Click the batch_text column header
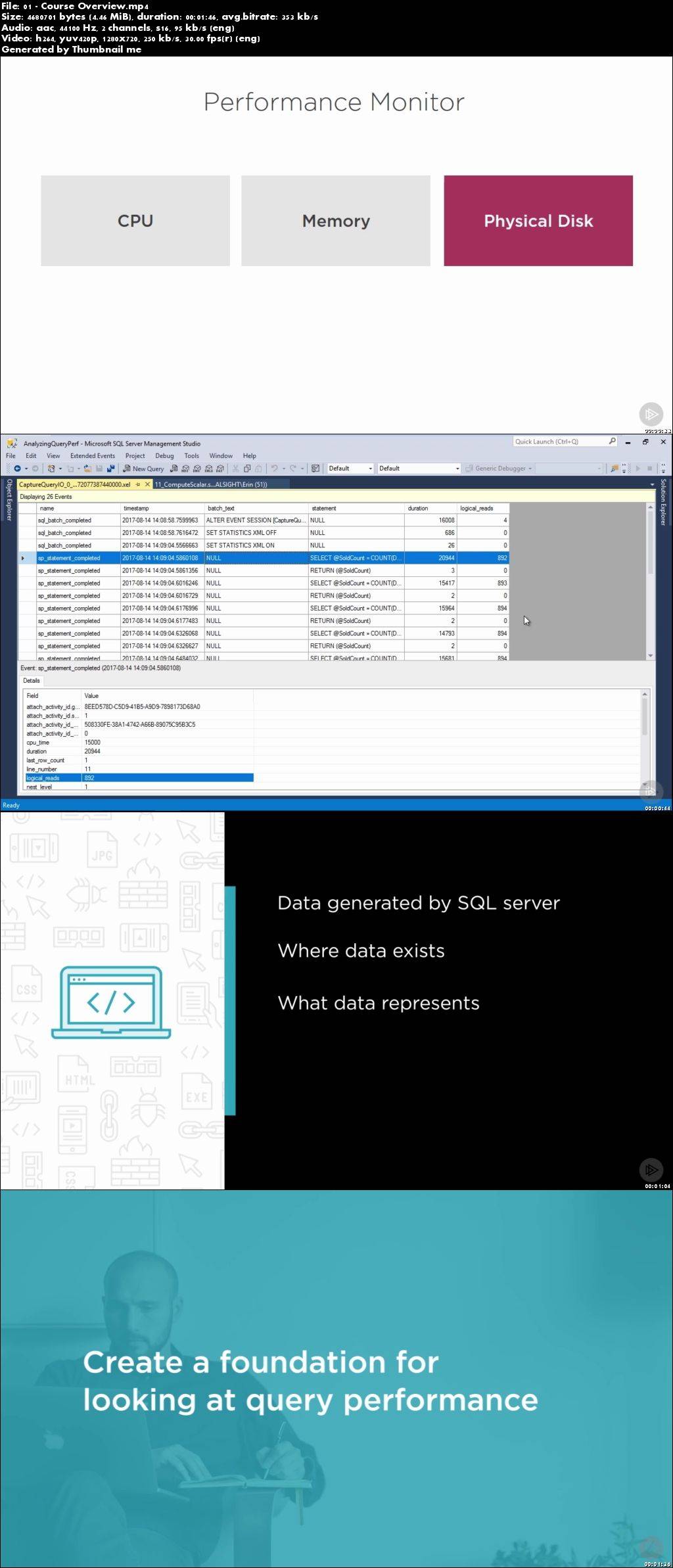Screen dimensions: 673x1568 click(x=256, y=508)
